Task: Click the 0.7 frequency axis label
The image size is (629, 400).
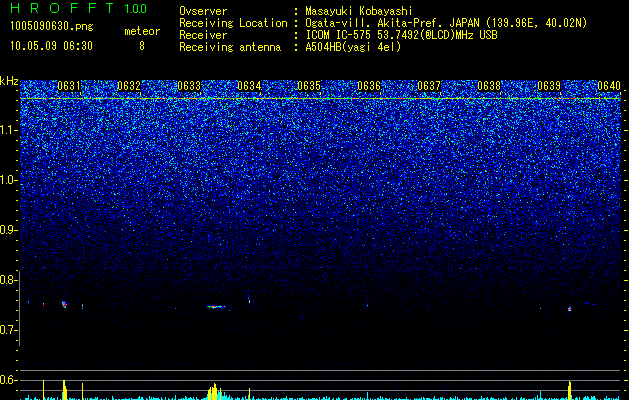Action: coord(9,330)
